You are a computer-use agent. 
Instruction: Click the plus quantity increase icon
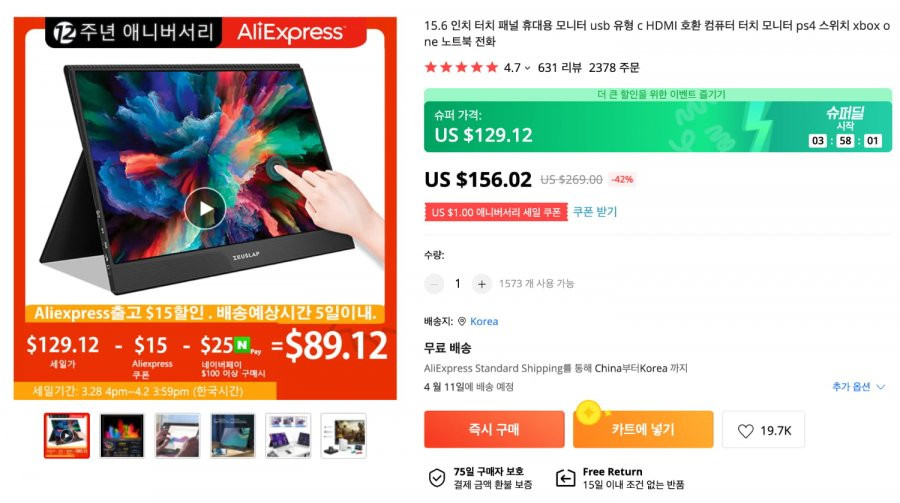click(x=482, y=284)
